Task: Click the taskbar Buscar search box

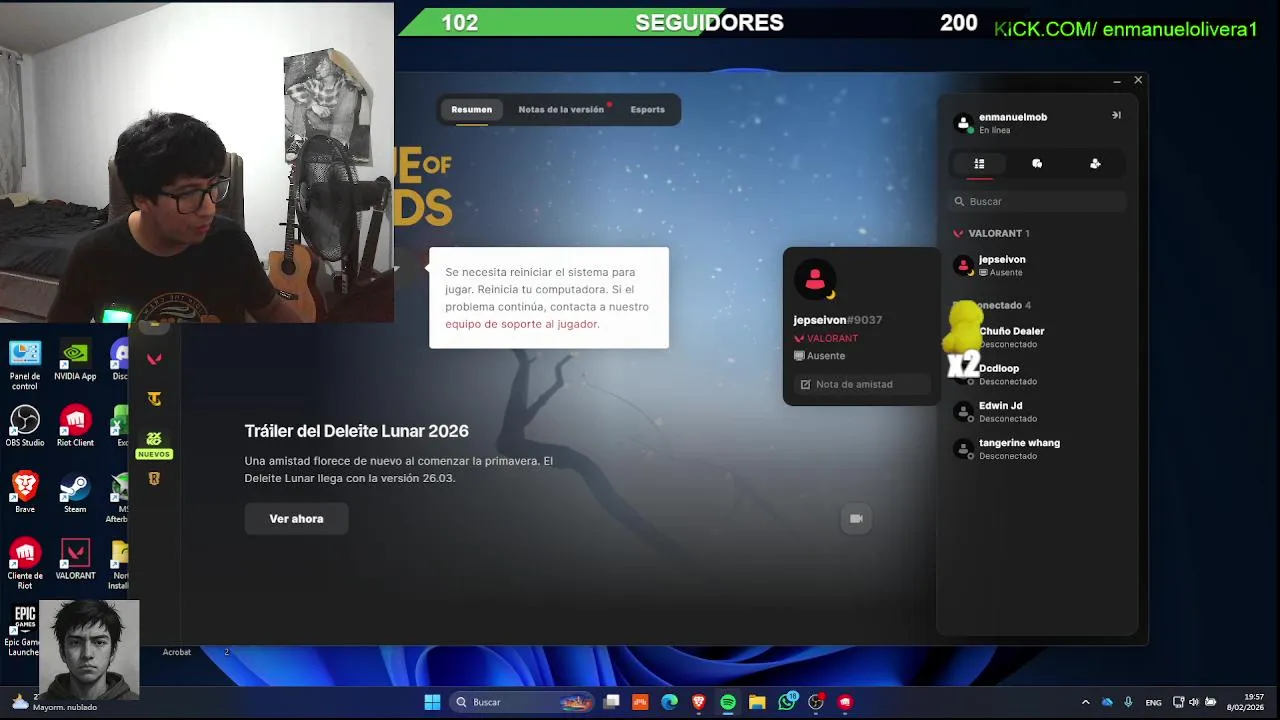Action: (x=520, y=702)
